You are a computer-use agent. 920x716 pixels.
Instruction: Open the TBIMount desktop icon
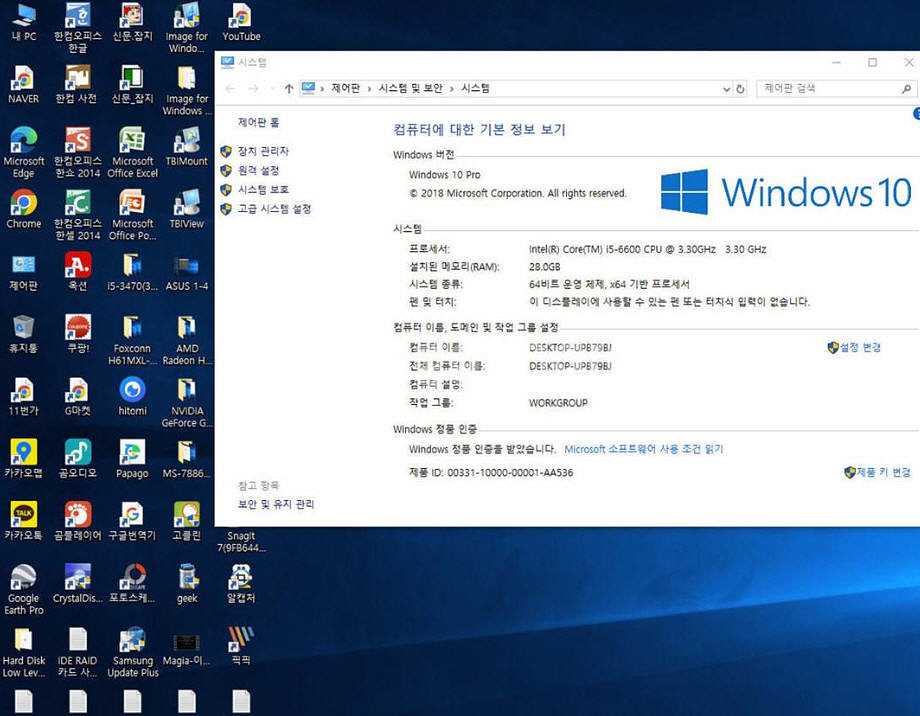(187, 147)
